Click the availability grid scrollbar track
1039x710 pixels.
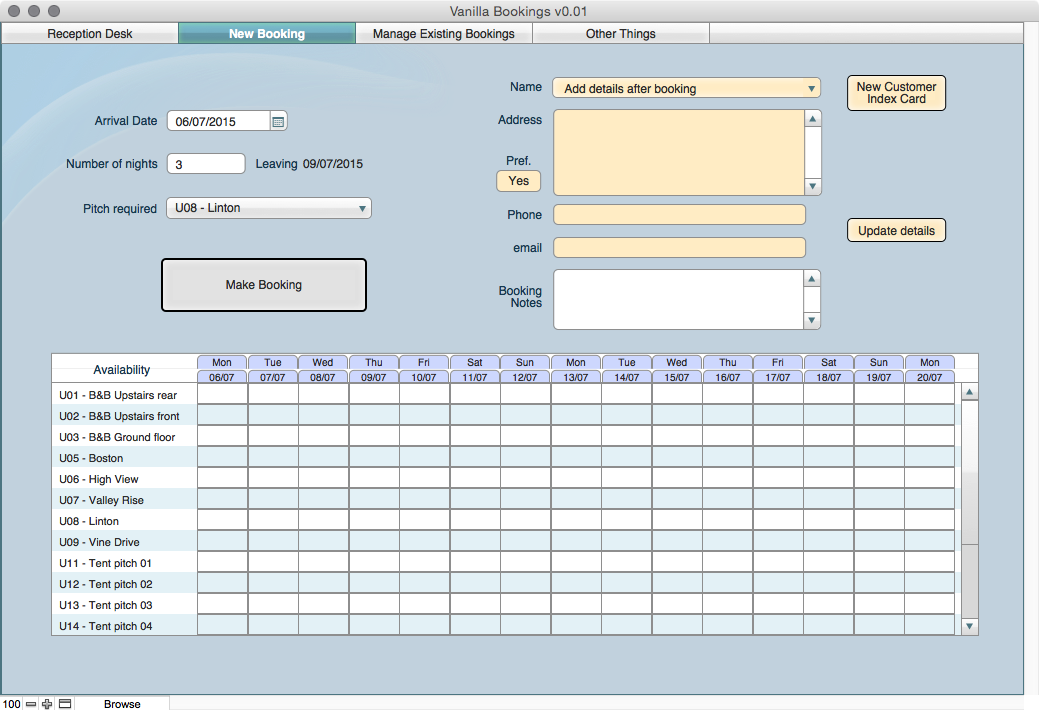click(x=969, y=580)
